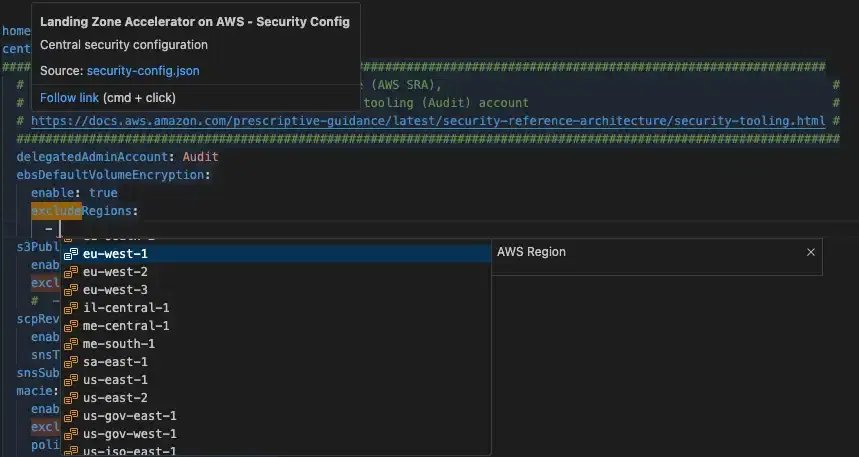Screen dimensions: 859x457
Task: Click the Follow link text in hover tooltip
Action: tap(69, 98)
